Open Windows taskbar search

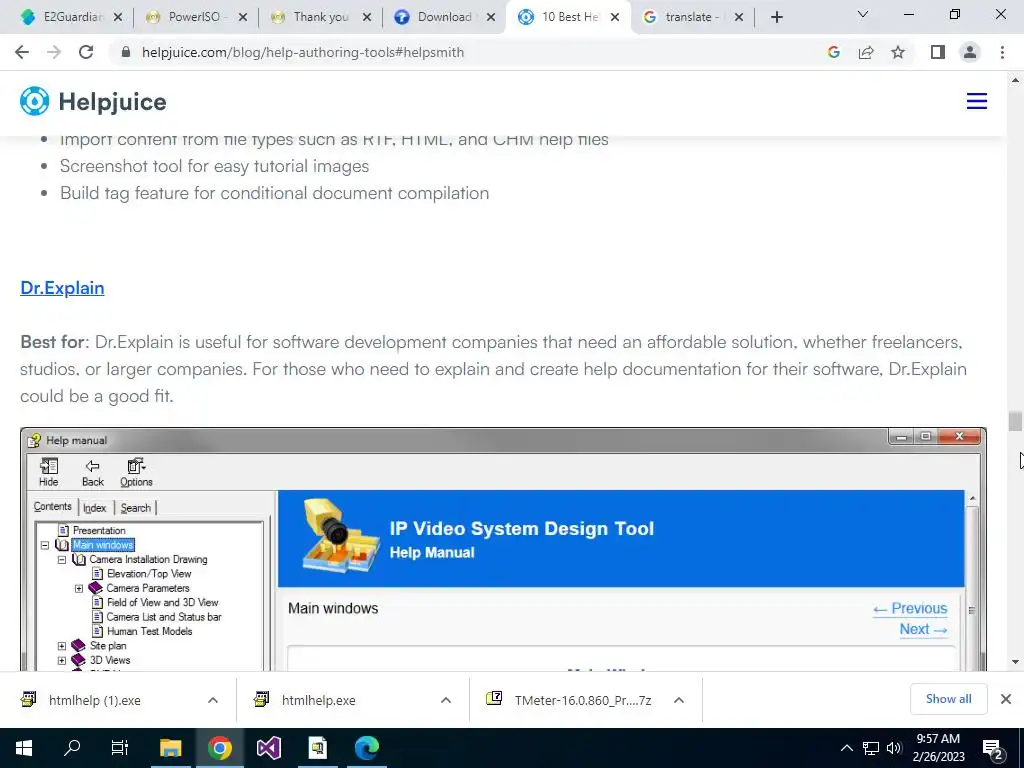point(72,748)
